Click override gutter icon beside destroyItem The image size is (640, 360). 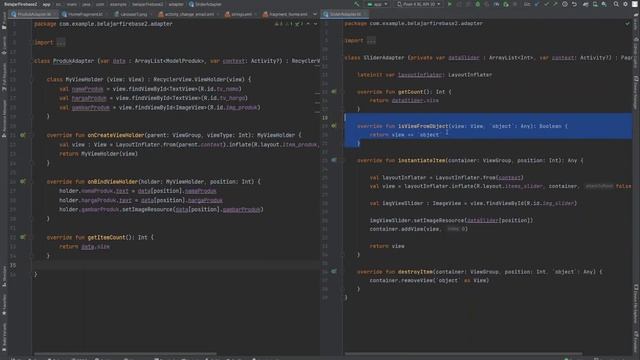tap(334, 271)
